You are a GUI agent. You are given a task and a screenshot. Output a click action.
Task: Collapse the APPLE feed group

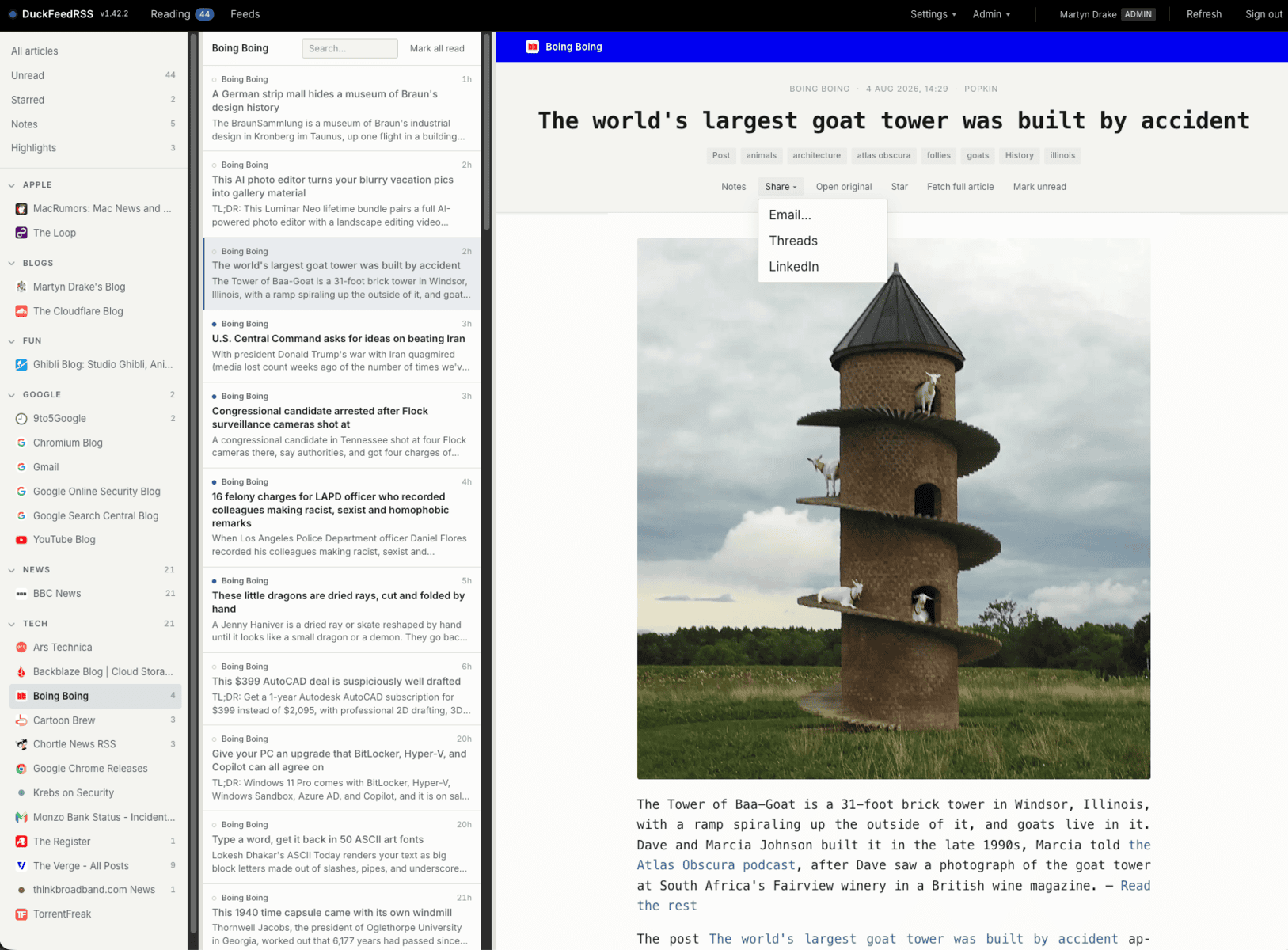[x=12, y=185]
